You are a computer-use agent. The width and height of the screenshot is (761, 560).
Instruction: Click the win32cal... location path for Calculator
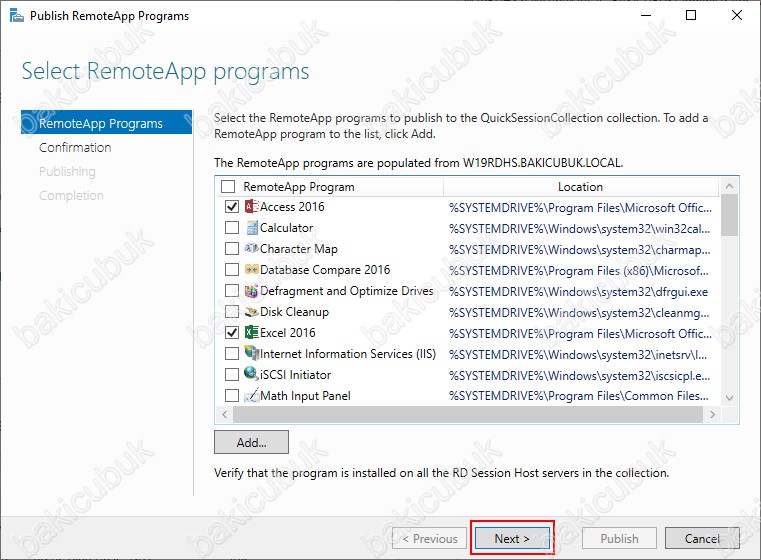[579, 229]
